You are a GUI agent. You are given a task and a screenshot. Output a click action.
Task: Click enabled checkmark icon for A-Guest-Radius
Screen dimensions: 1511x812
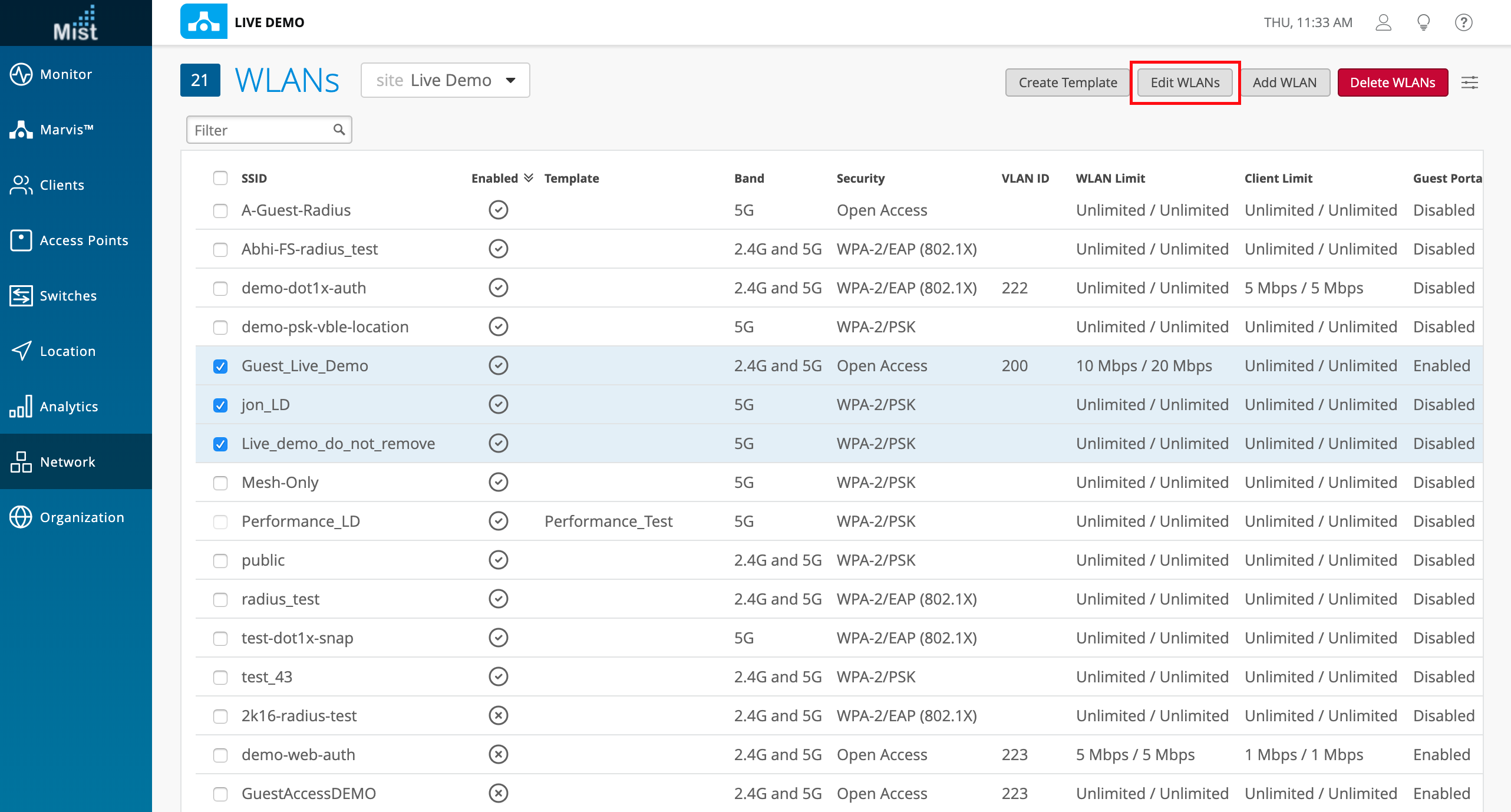[498, 210]
